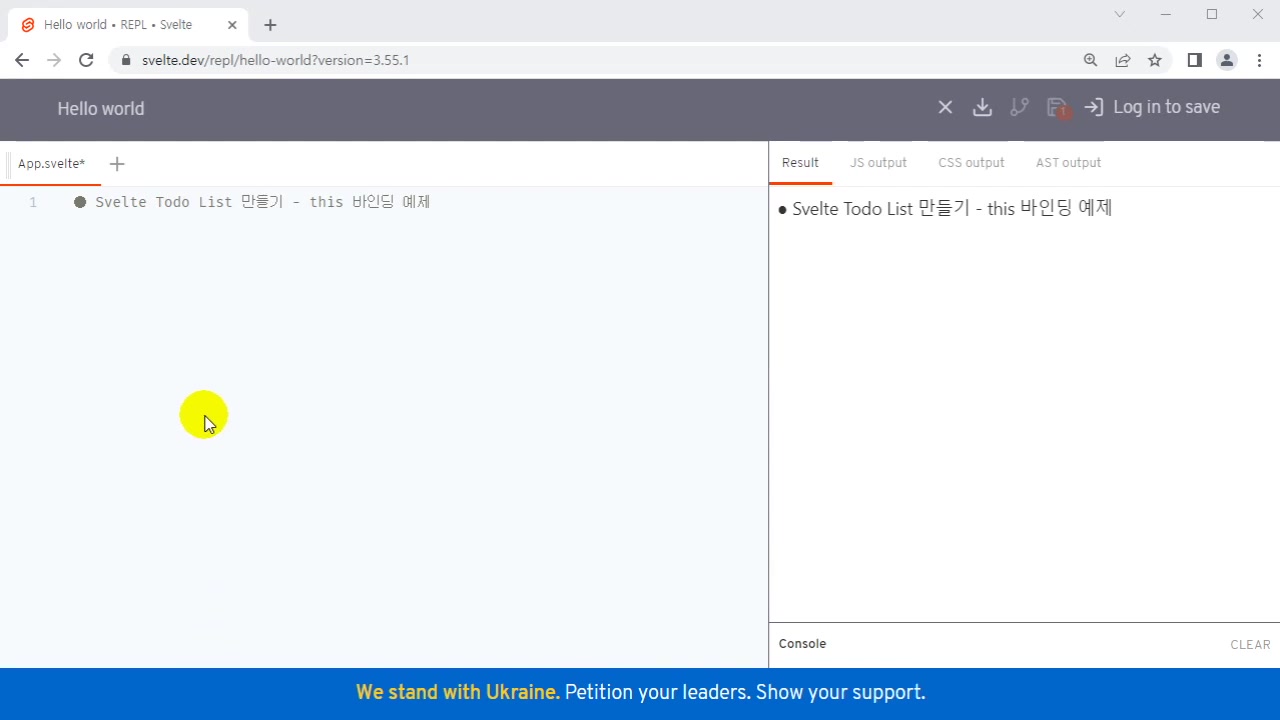Click the share page icon in address bar

click(x=1123, y=60)
